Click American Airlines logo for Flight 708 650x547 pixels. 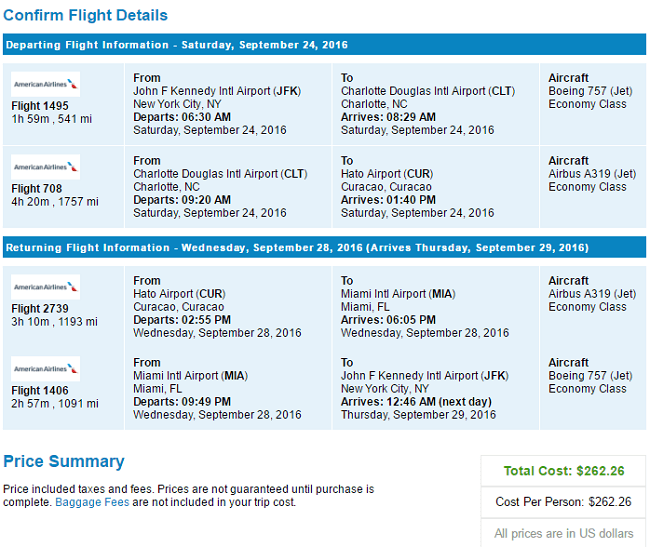coord(45,167)
